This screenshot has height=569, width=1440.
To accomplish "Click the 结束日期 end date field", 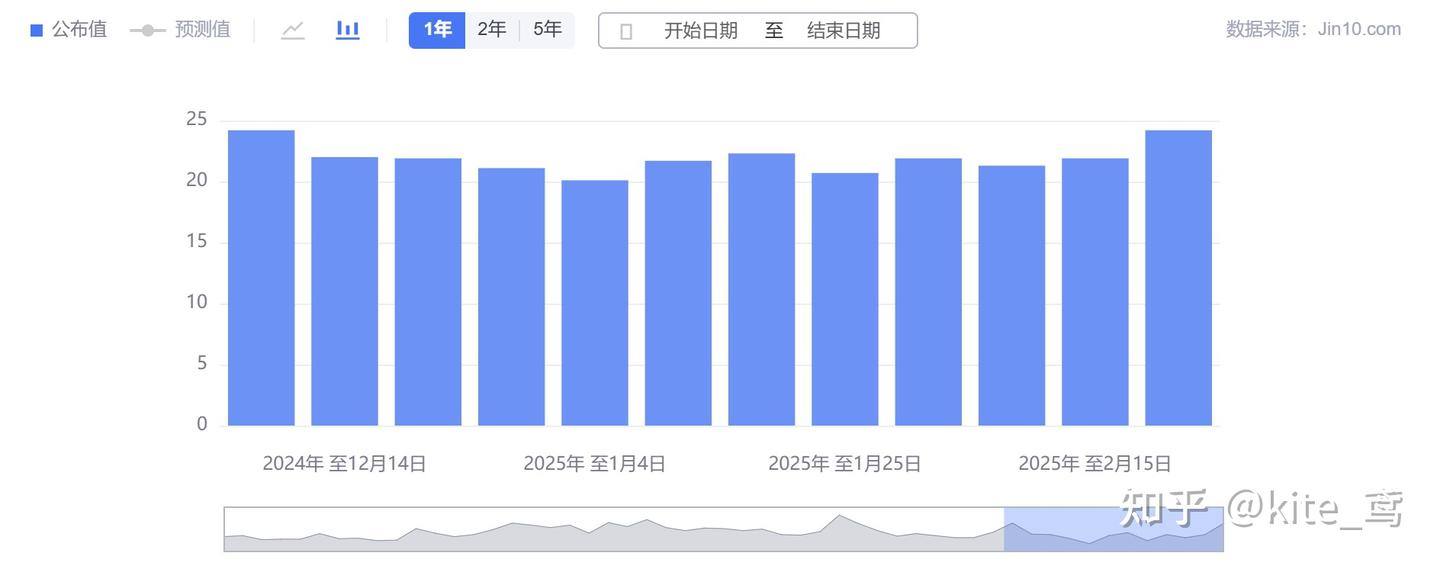I will tap(844, 31).
